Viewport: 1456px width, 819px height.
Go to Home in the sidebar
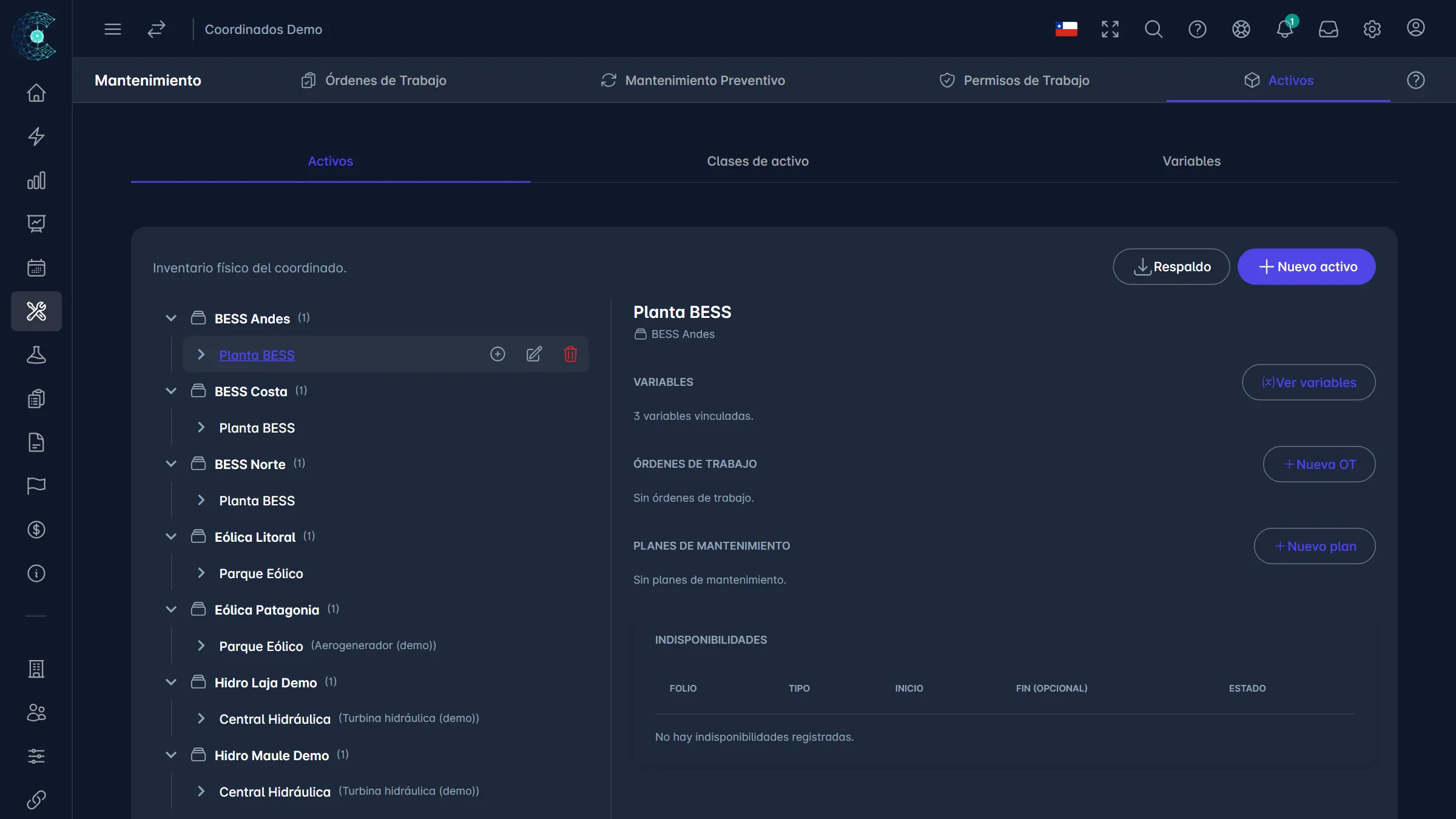(x=36, y=93)
